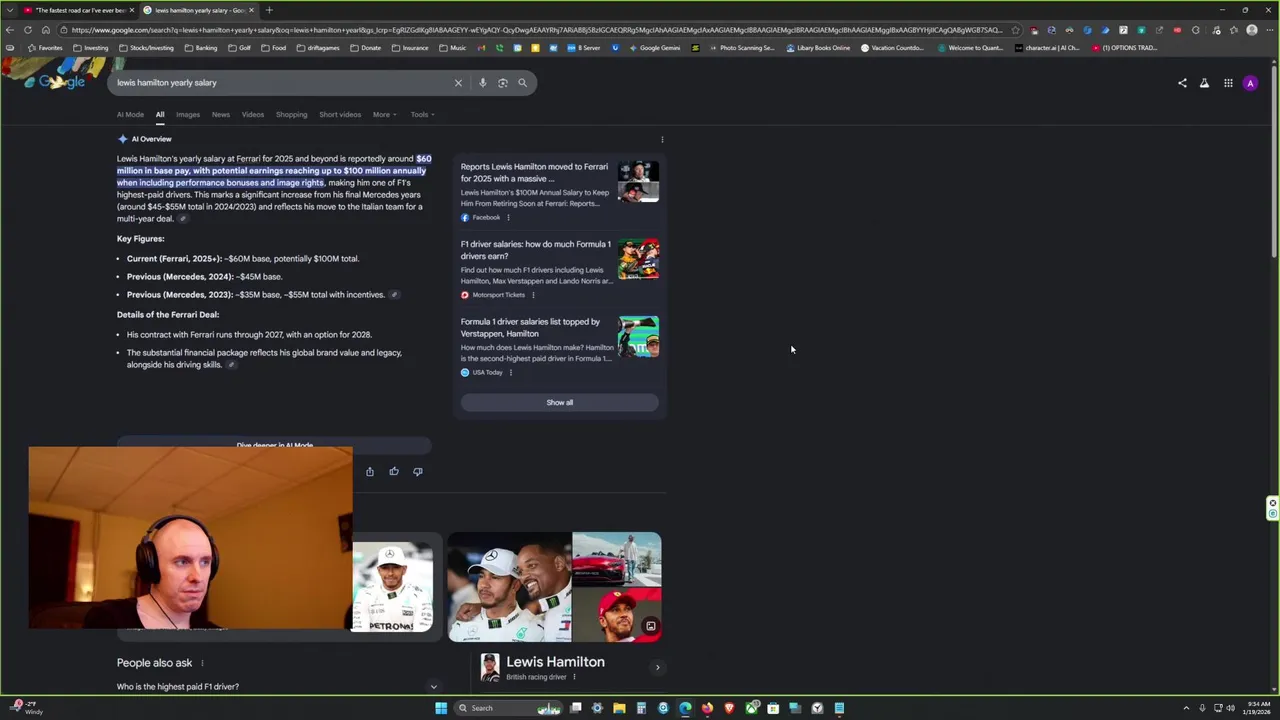The height and width of the screenshot is (720, 1280).
Task: Click the share icon near Google apps
Action: 1182,83
